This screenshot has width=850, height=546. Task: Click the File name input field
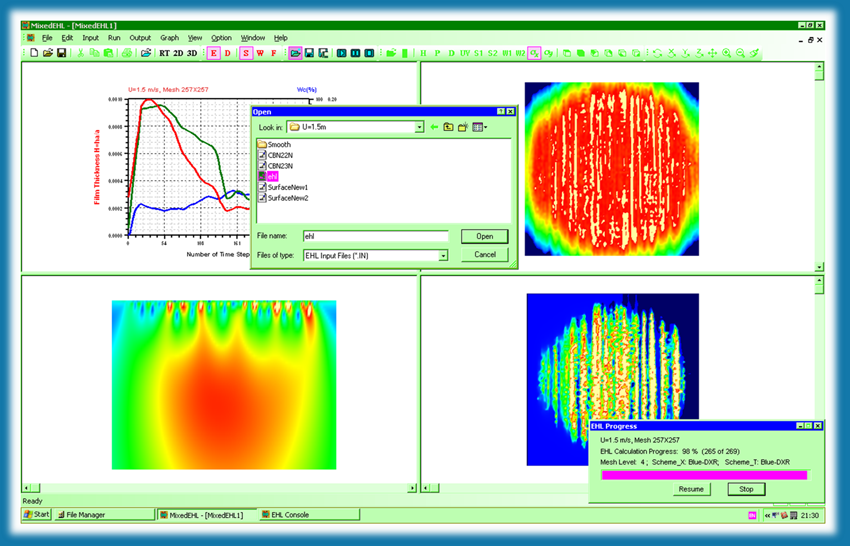376,236
